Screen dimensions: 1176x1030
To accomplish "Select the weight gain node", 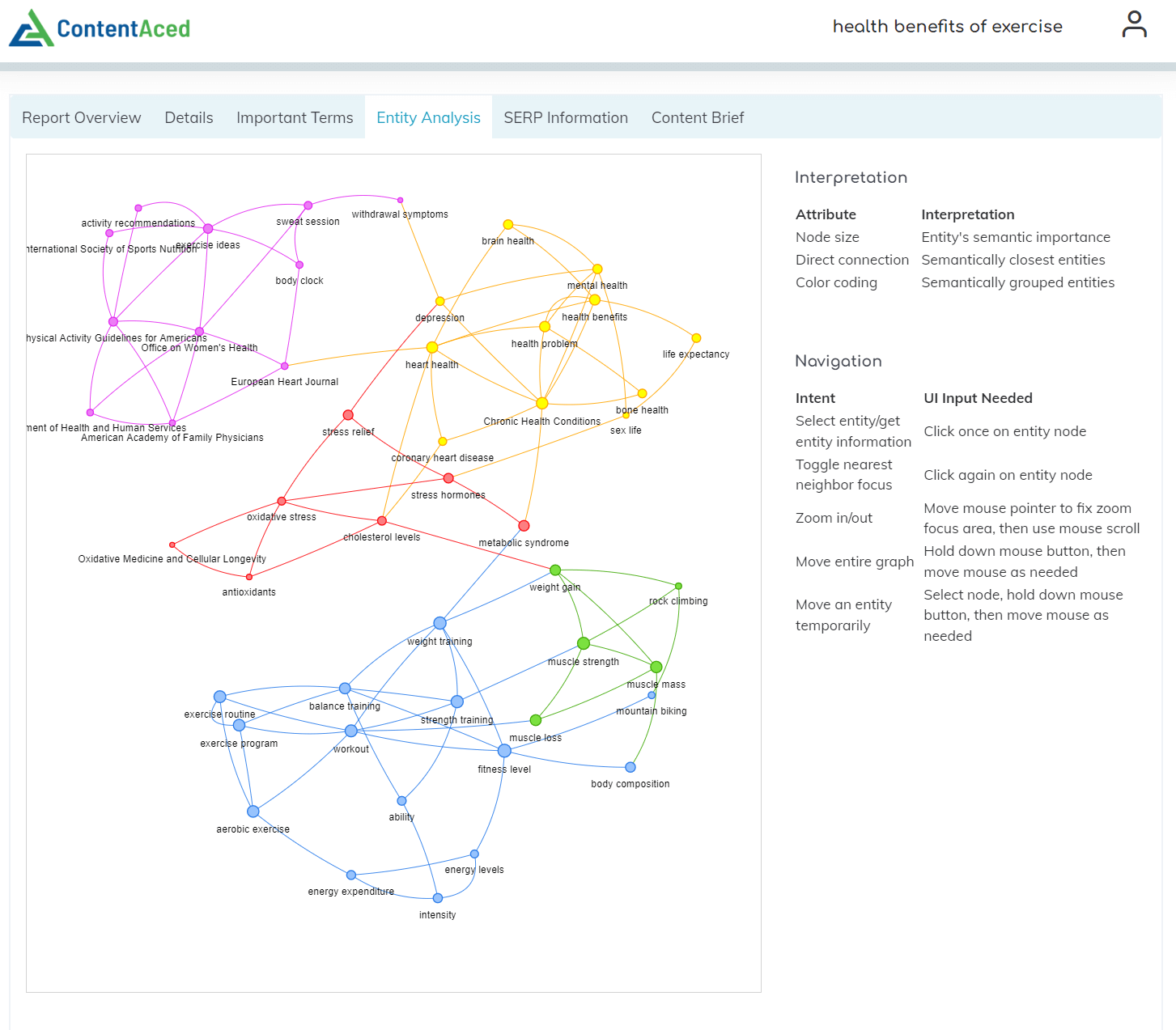I will click(x=555, y=570).
